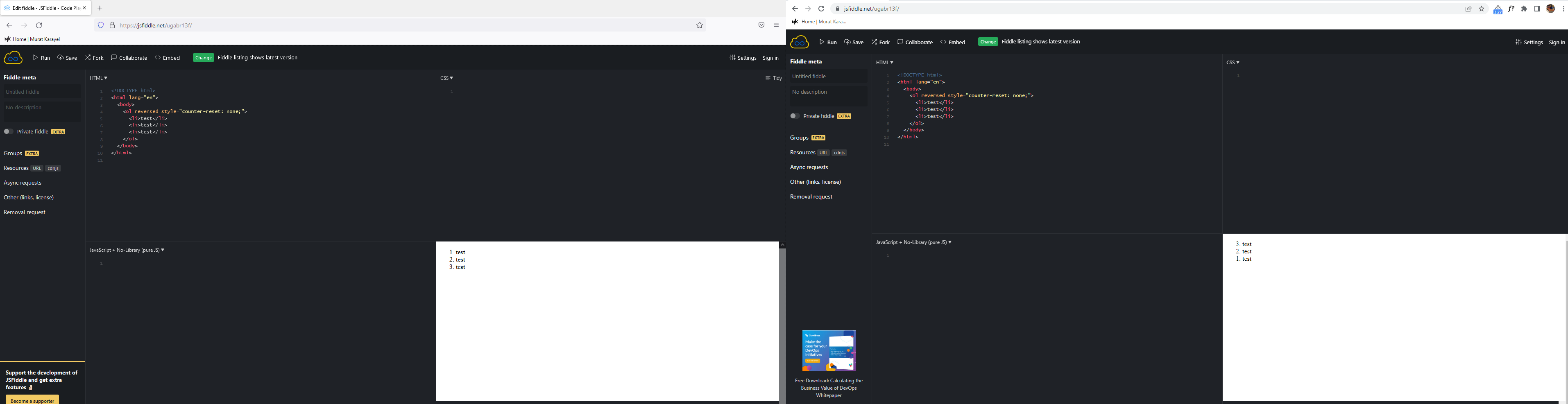The height and width of the screenshot is (404, 1568).
Task: Click the Tidy icon above the CSS panel
Action: pyautogui.click(x=768, y=78)
